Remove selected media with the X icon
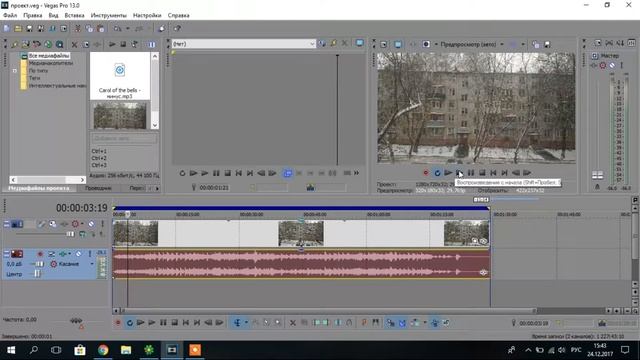 pyautogui.click(x=74, y=44)
